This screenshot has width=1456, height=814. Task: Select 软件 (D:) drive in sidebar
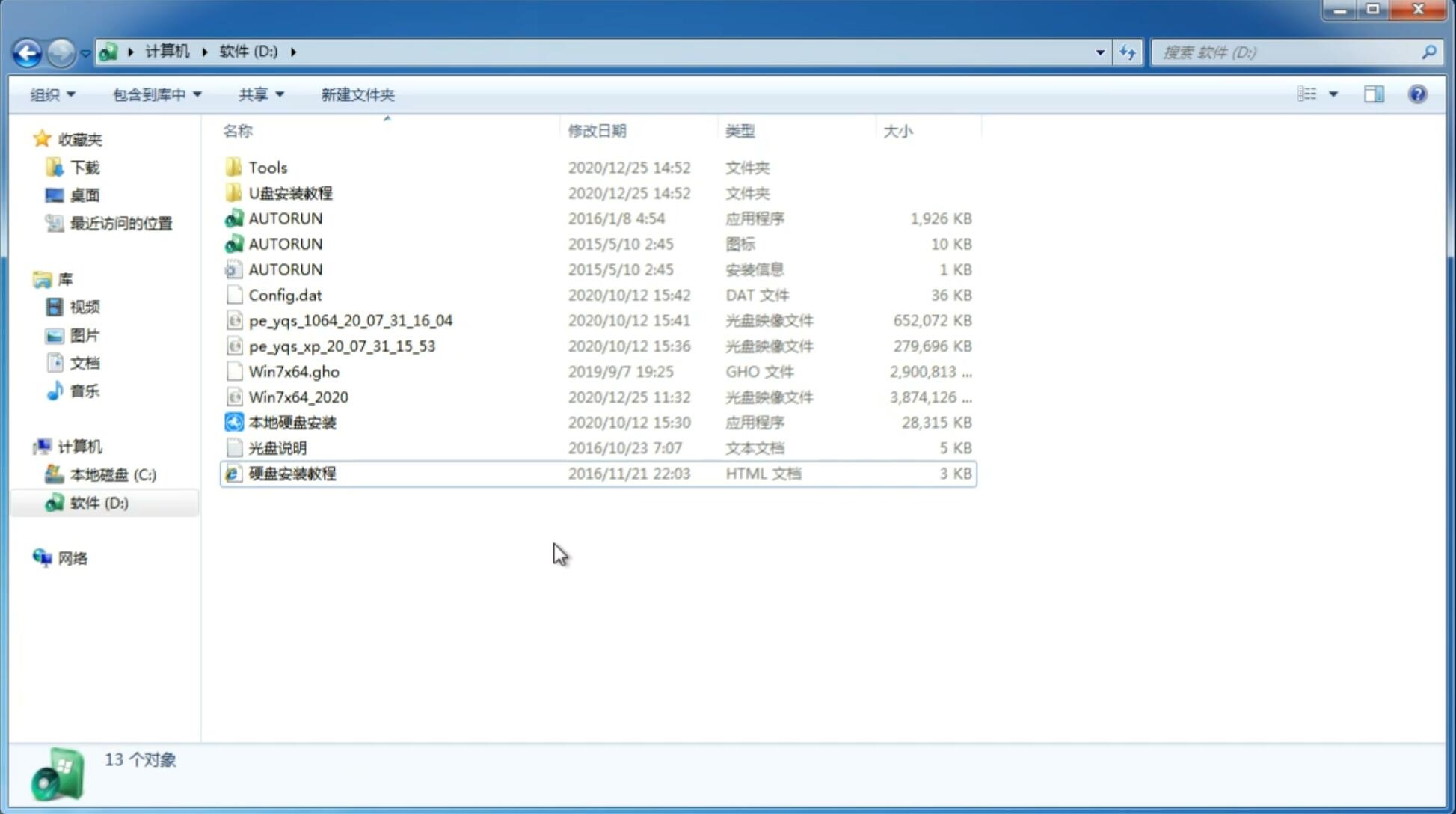pyautogui.click(x=98, y=502)
